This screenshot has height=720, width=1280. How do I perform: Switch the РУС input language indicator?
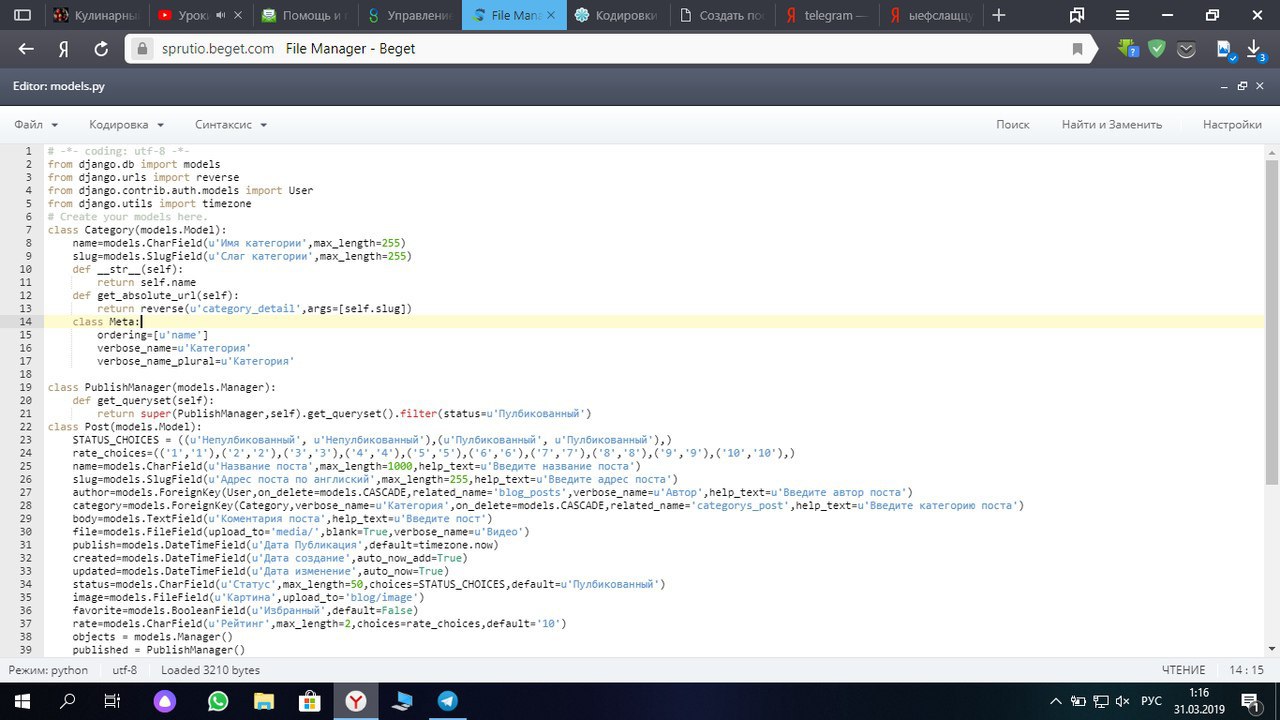point(1152,700)
